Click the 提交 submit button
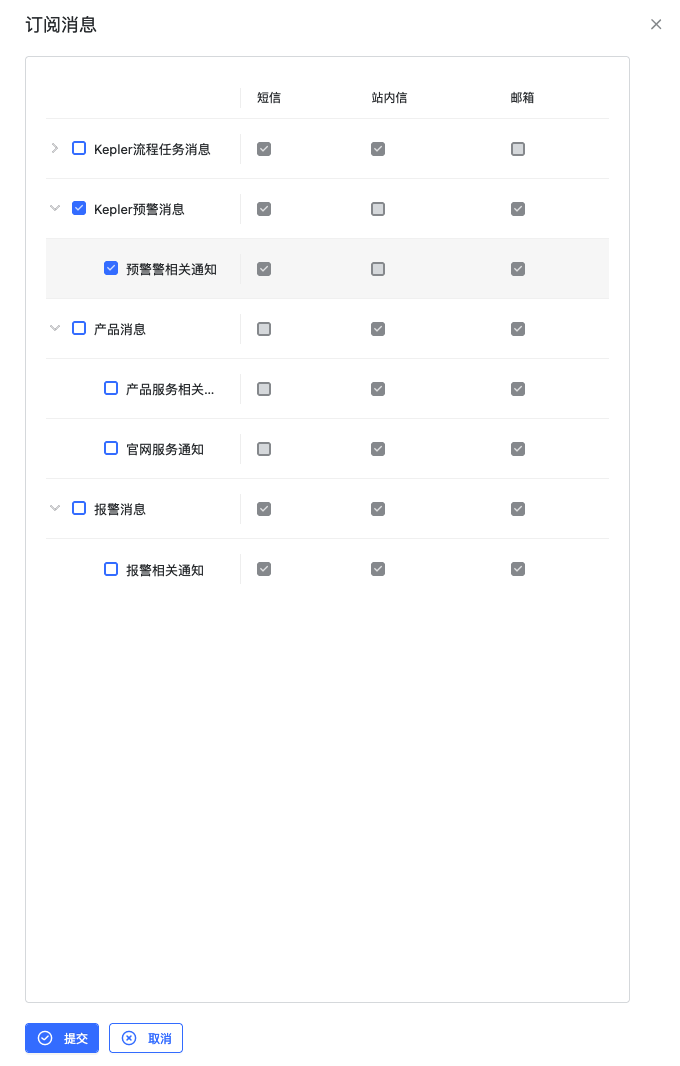This screenshot has width=680, height=1066. pyautogui.click(x=62, y=1038)
